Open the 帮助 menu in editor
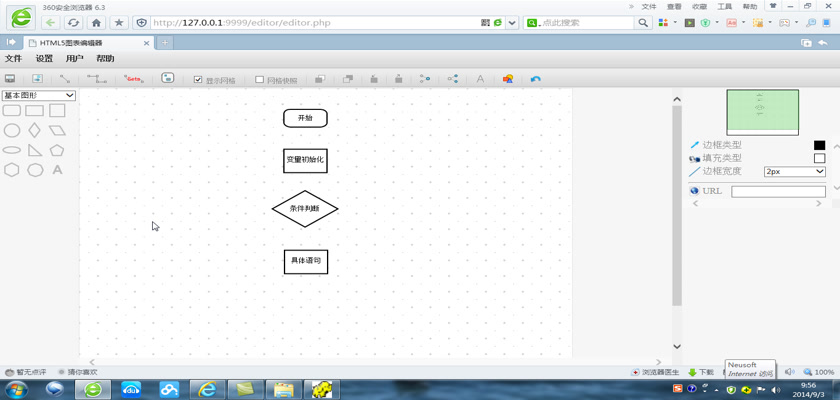 click(x=105, y=58)
